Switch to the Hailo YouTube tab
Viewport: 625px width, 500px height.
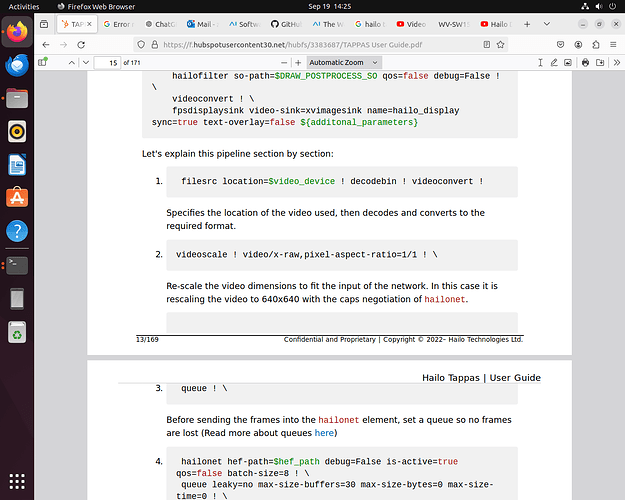click(x=495, y=24)
